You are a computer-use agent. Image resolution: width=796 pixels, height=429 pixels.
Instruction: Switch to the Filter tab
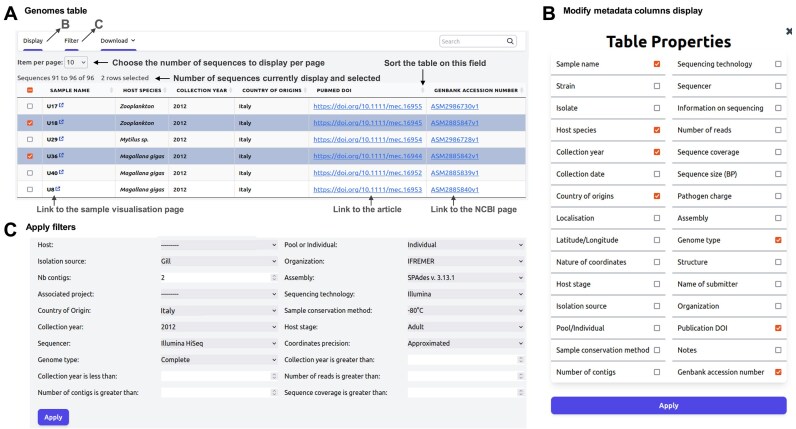coord(72,41)
